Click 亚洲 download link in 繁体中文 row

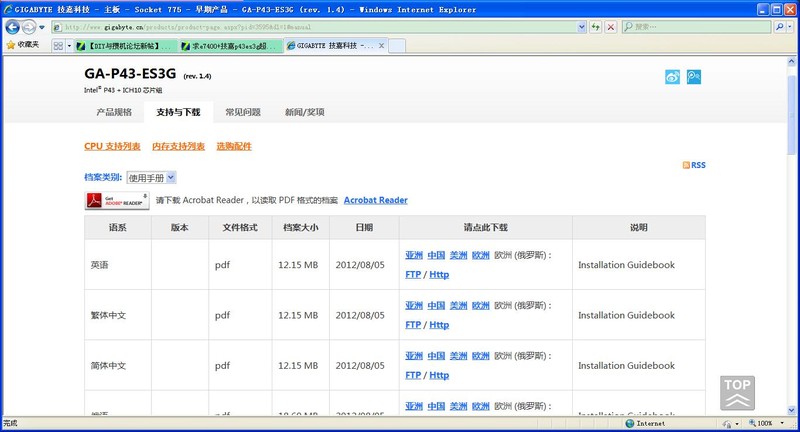click(414, 306)
